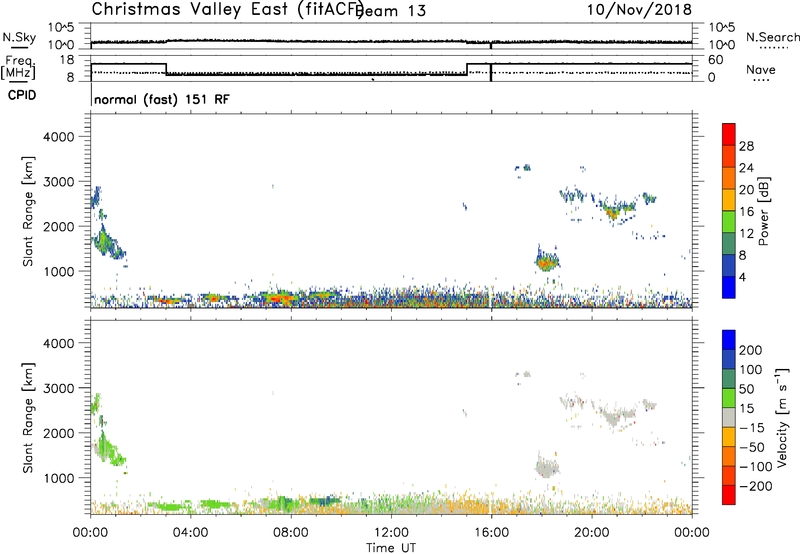Click the 'Freq. [MHz]' axis label
The width and height of the screenshot is (800, 554).
pos(18,68)
